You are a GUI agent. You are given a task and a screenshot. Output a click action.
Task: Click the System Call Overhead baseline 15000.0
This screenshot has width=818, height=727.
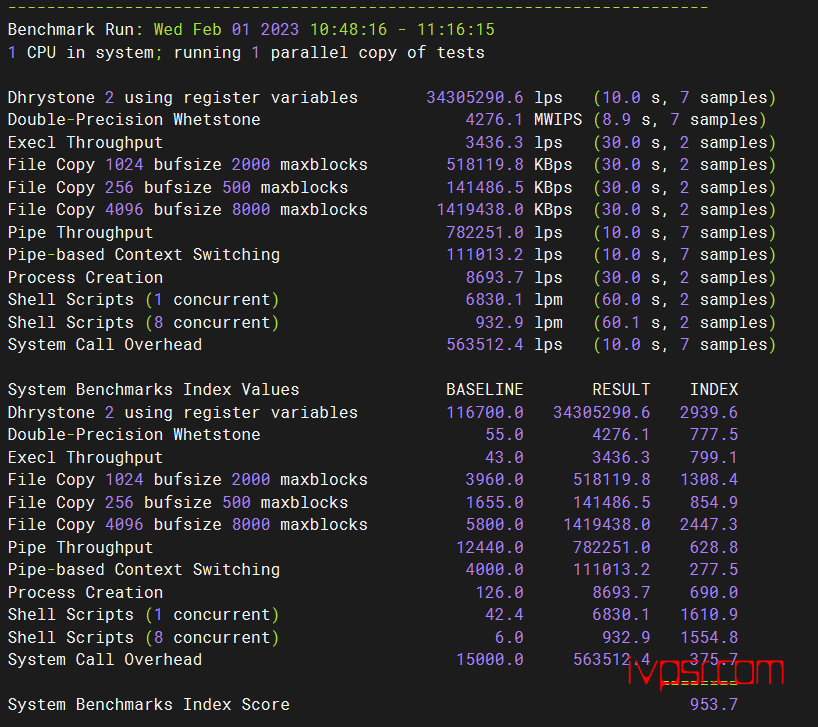click(489, 659)
